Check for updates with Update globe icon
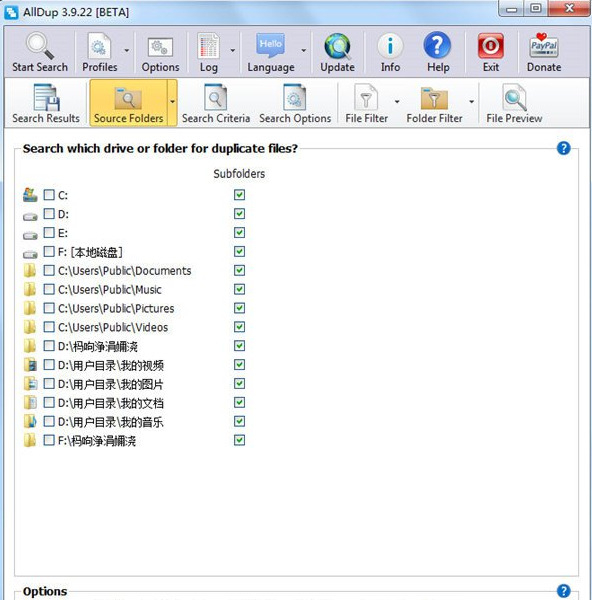This screenshot has width=592, height=600. (x=337, y=46)
